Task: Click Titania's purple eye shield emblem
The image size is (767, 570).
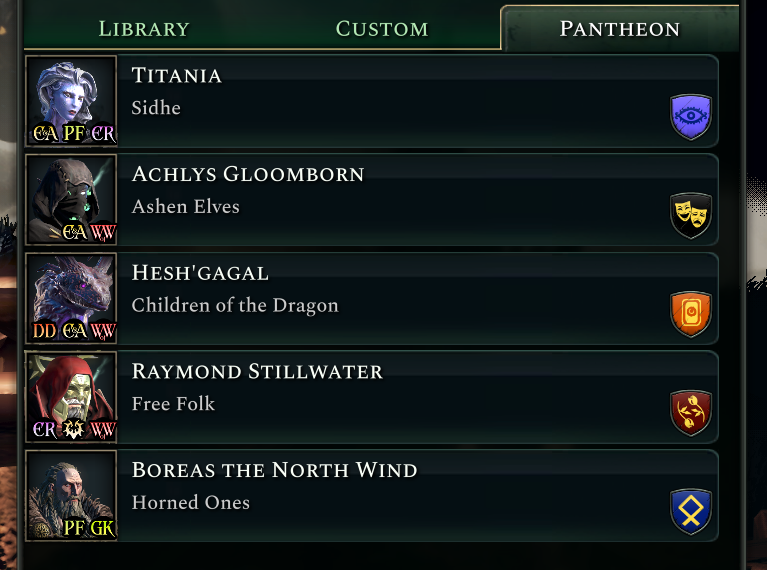Action: click(690, 116)
